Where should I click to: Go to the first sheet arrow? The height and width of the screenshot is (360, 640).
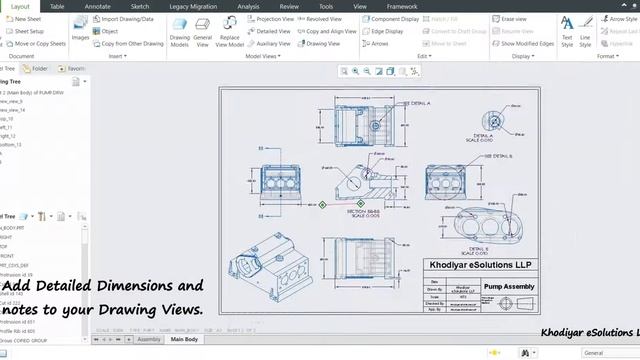pos(96,340)
